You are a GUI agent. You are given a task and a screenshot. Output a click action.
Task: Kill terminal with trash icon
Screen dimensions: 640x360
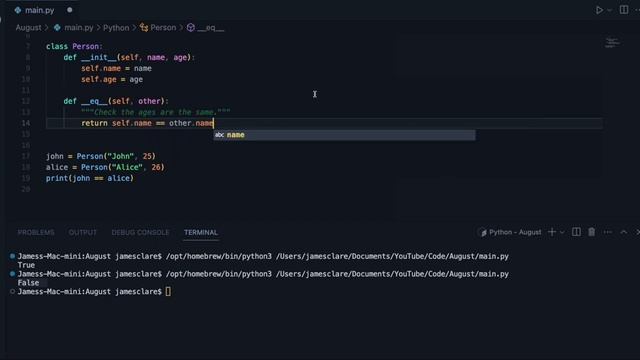pos(591,232)
